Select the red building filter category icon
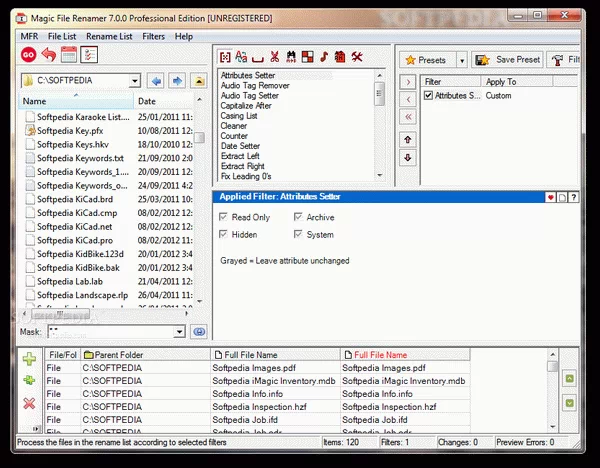 pyautogui.click(x=340, y=57)
